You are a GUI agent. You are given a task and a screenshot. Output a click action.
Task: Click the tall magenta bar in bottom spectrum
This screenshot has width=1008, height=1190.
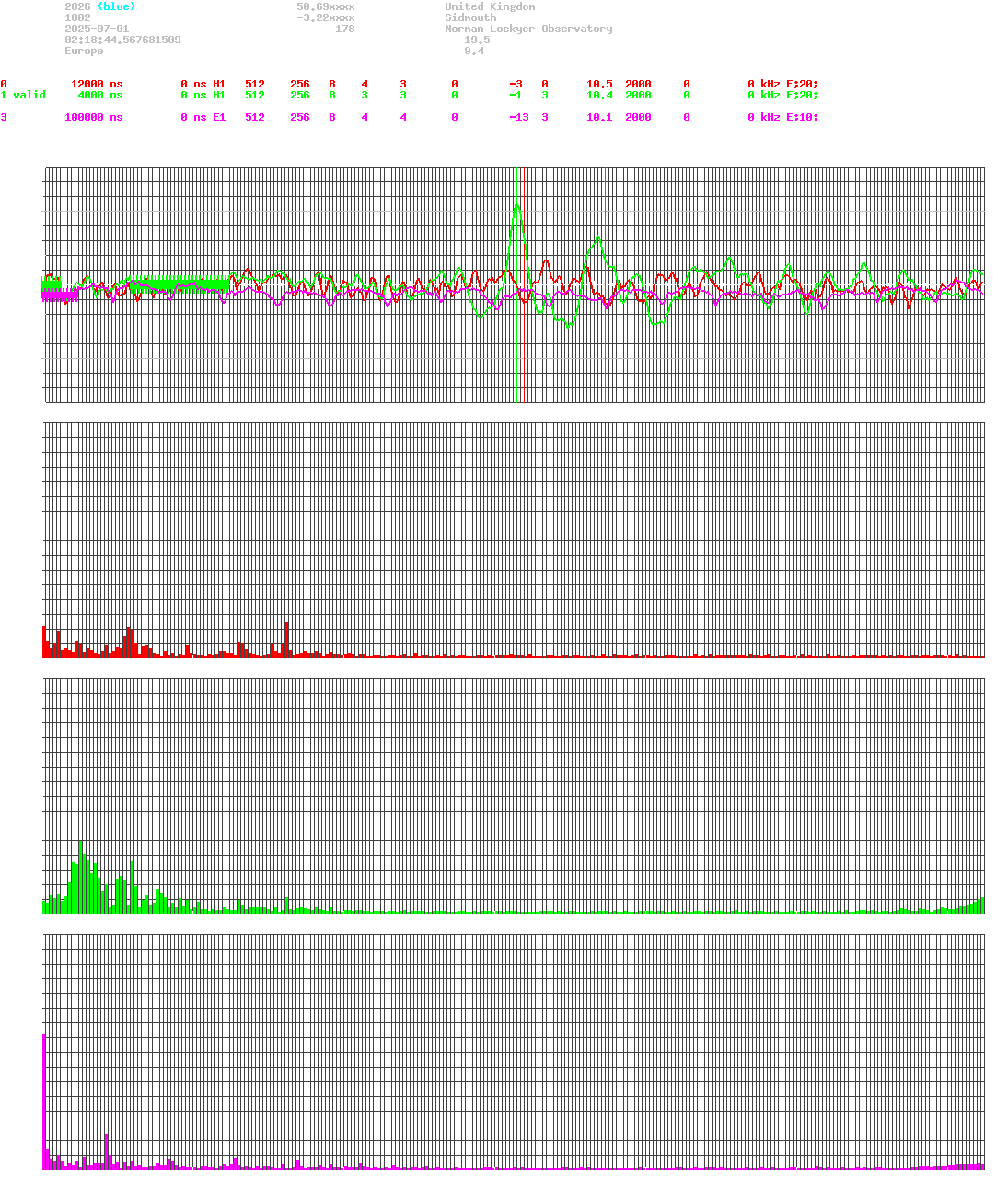(x=44, y=1101)
